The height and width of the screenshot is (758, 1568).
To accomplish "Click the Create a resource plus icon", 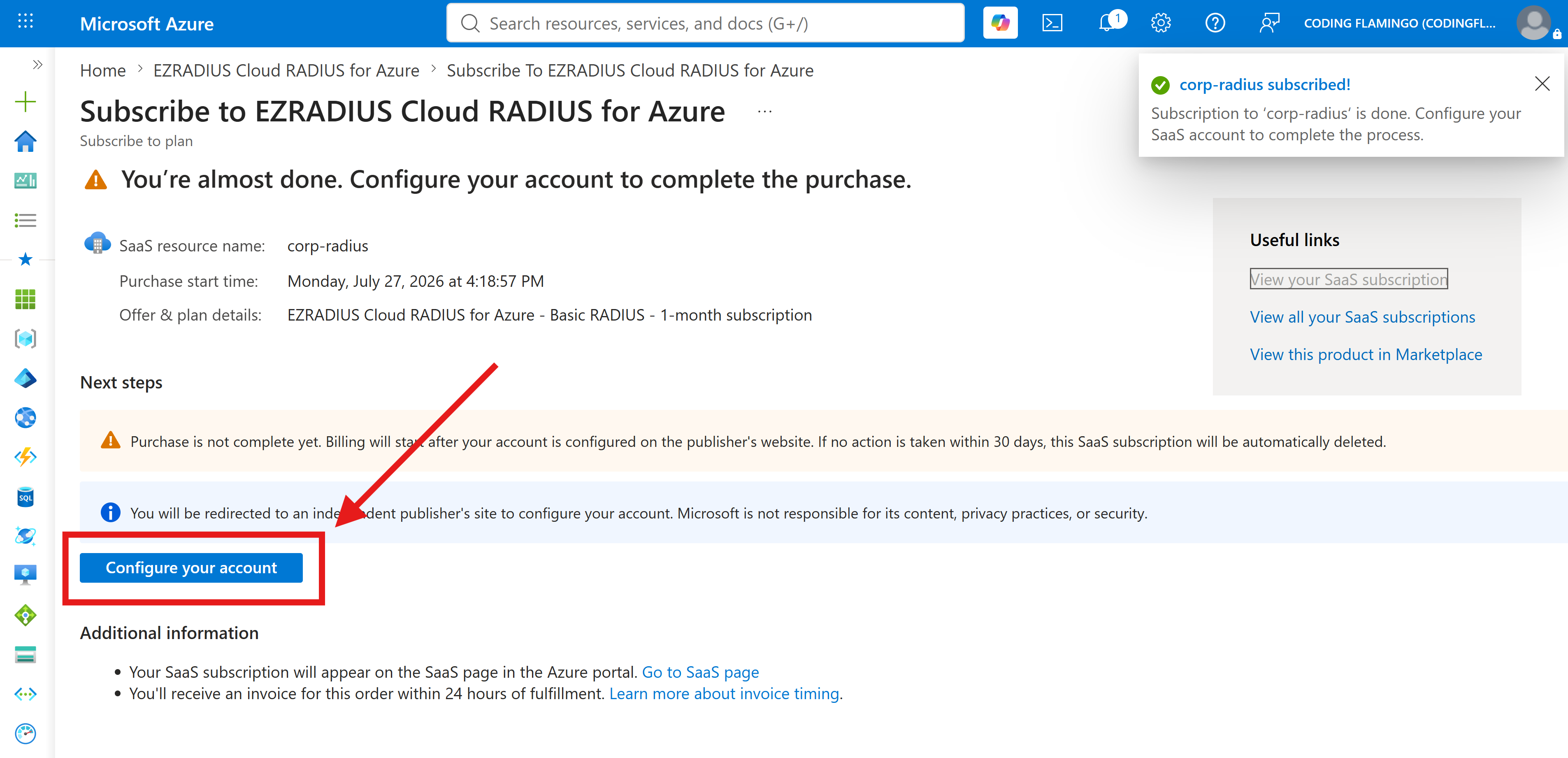I will click(x=26, y=102).
